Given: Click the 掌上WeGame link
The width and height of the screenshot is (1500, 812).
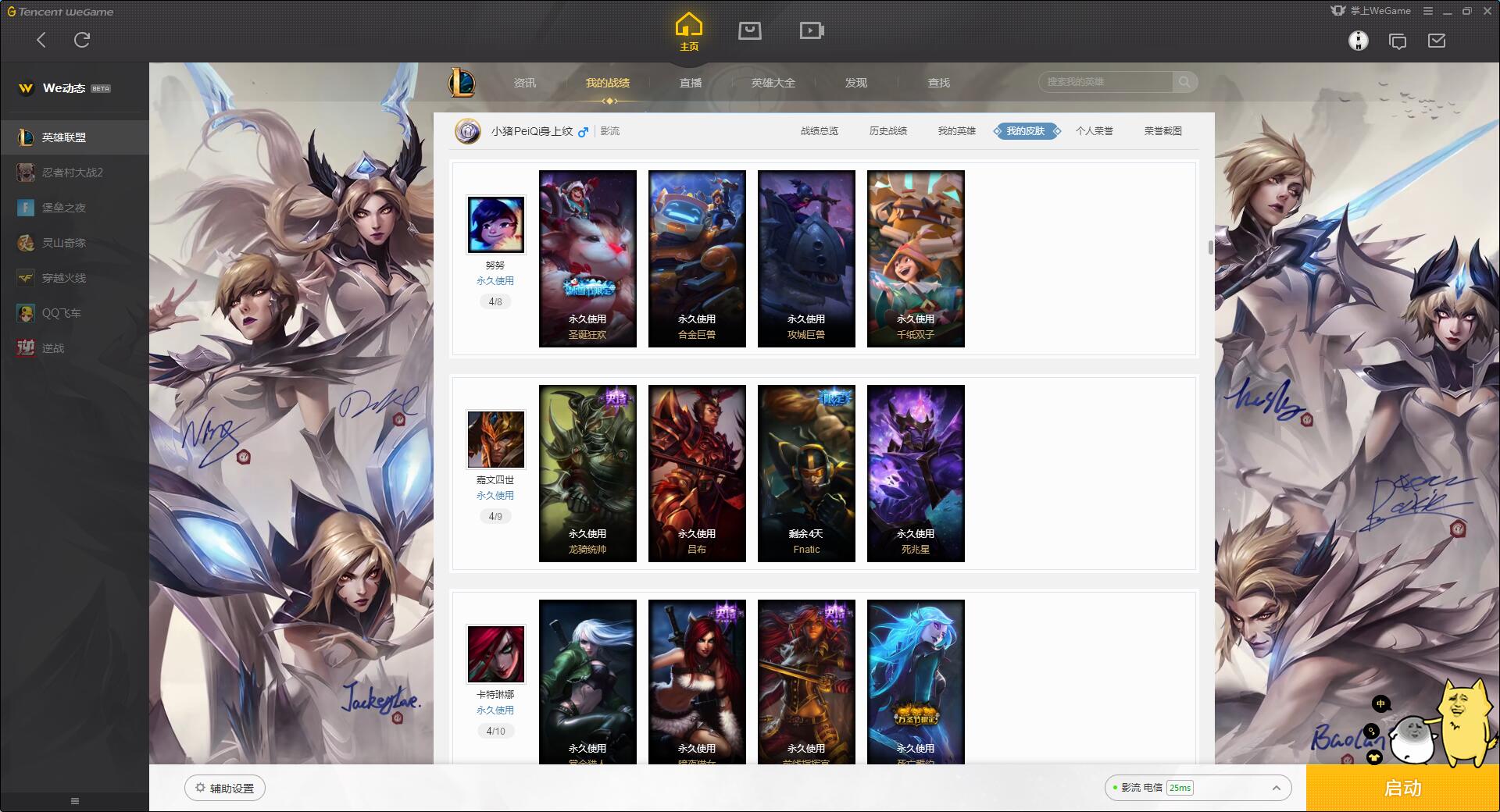Looking at the screenshot, I should coord(1371,11).
